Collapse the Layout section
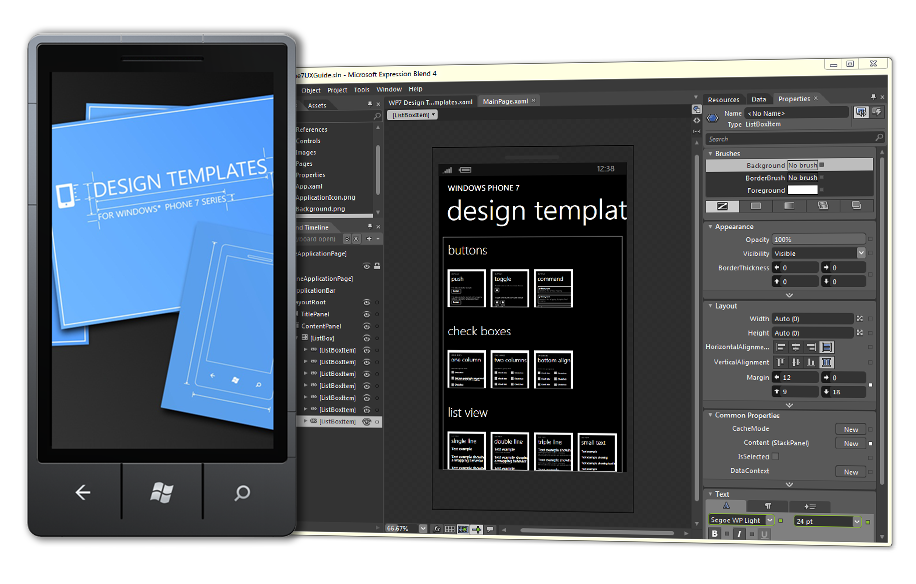The height and width of the screenshot is (584, 916). [710, 305]
